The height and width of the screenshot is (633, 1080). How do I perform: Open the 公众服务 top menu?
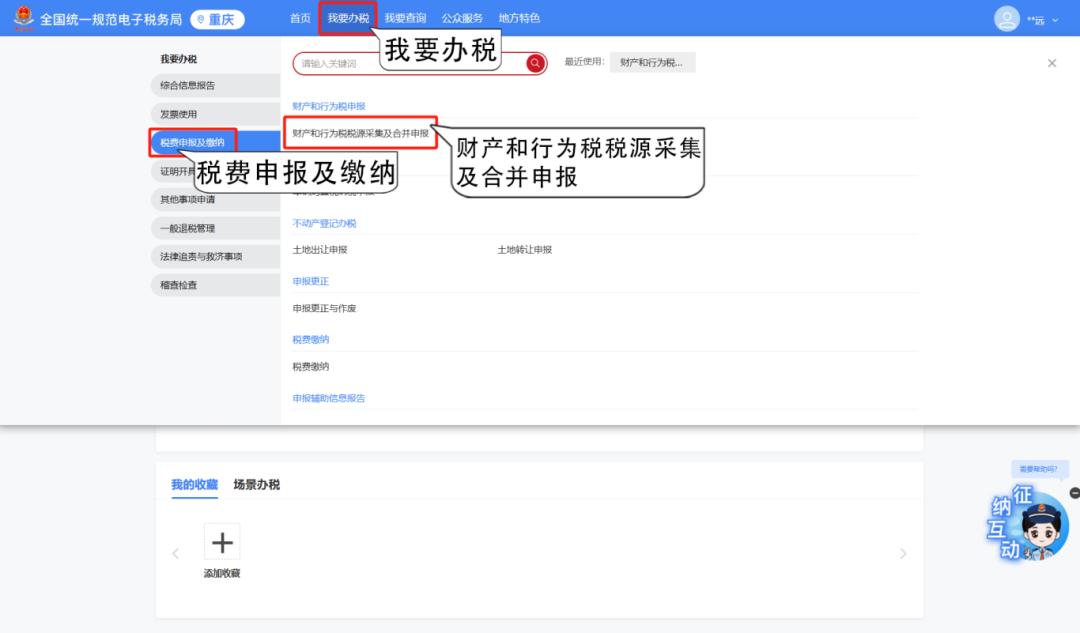click(x=462, y=18)
